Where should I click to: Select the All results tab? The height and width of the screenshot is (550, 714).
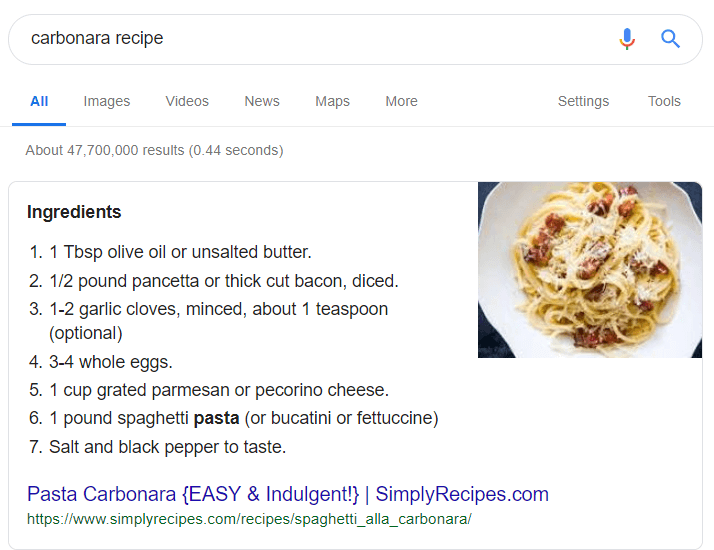39,101
